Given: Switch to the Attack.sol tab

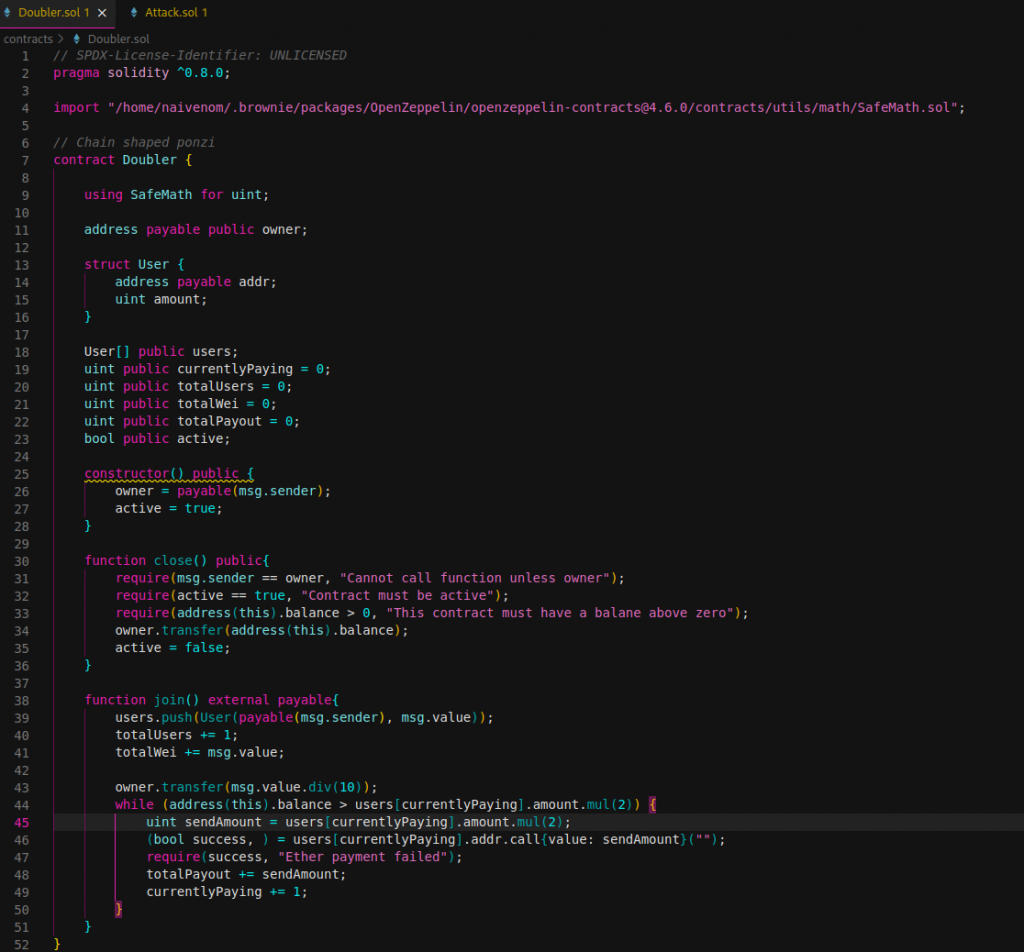Looking at the screenshot, I should click(175, 12).
